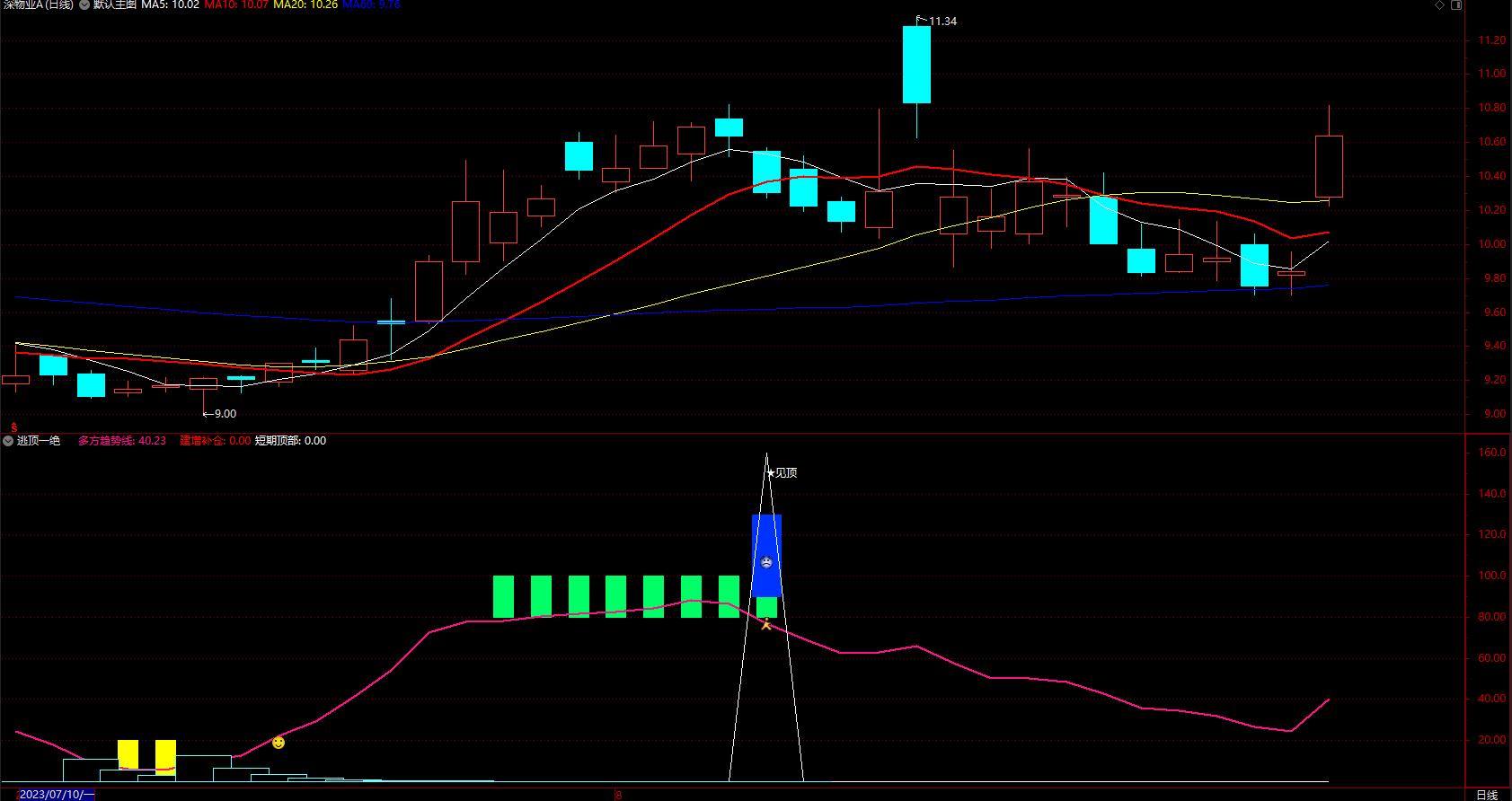Click the 默认主图 label
Image resolution: width=1512 pixels, height=801 pixels.
(x=115, y=4)
